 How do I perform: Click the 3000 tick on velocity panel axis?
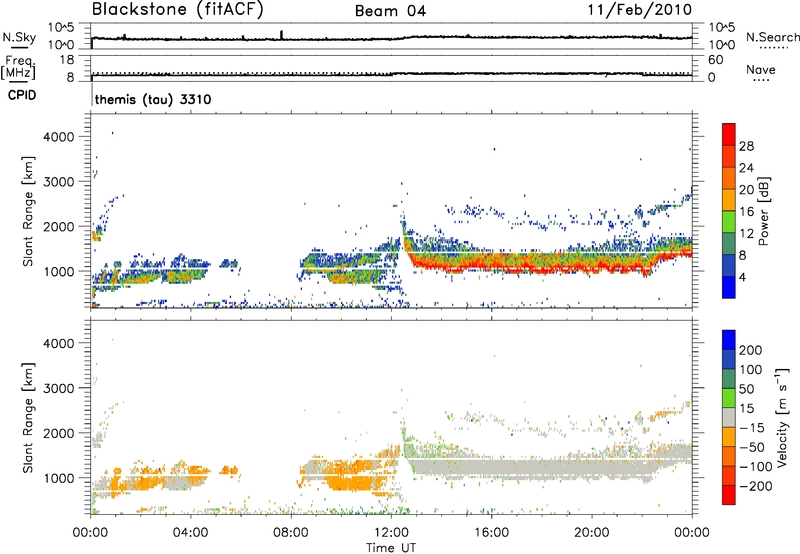click(58, 388)
